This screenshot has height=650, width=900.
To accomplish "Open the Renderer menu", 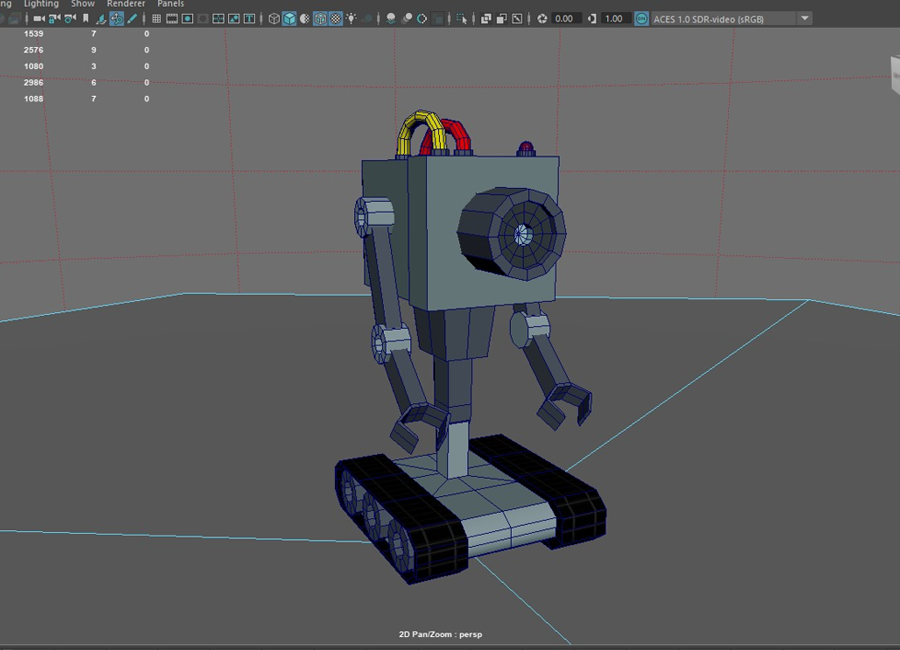I will click(x=125, y=4).
